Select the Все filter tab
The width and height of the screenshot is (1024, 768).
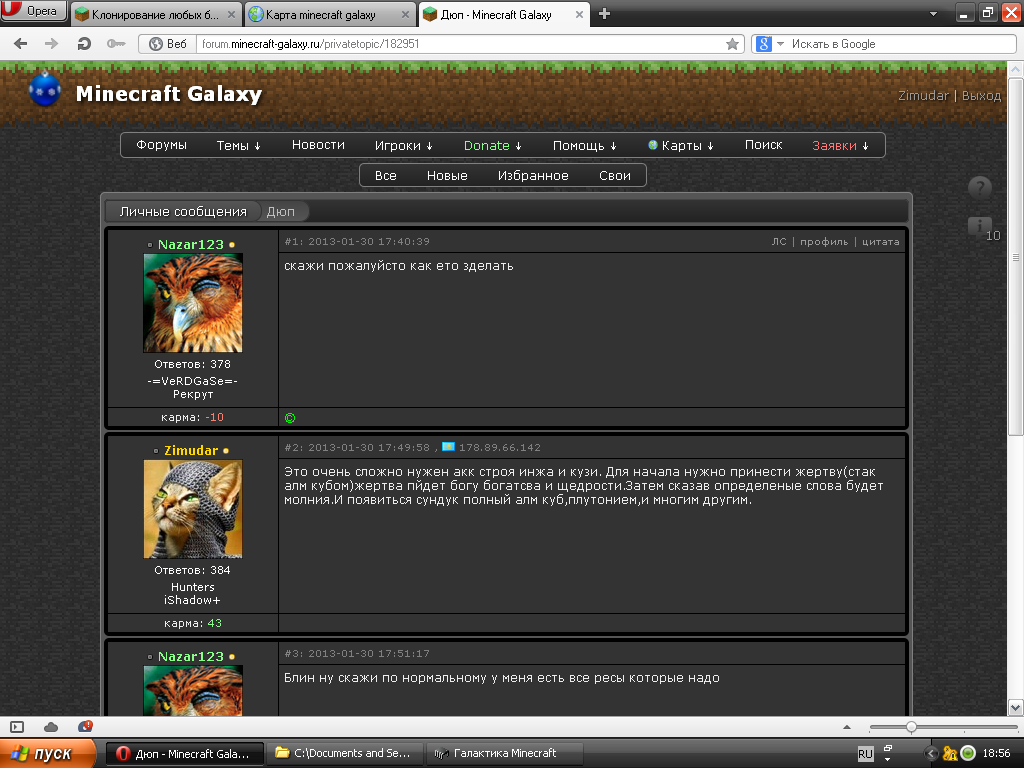[x=385, y=176]
